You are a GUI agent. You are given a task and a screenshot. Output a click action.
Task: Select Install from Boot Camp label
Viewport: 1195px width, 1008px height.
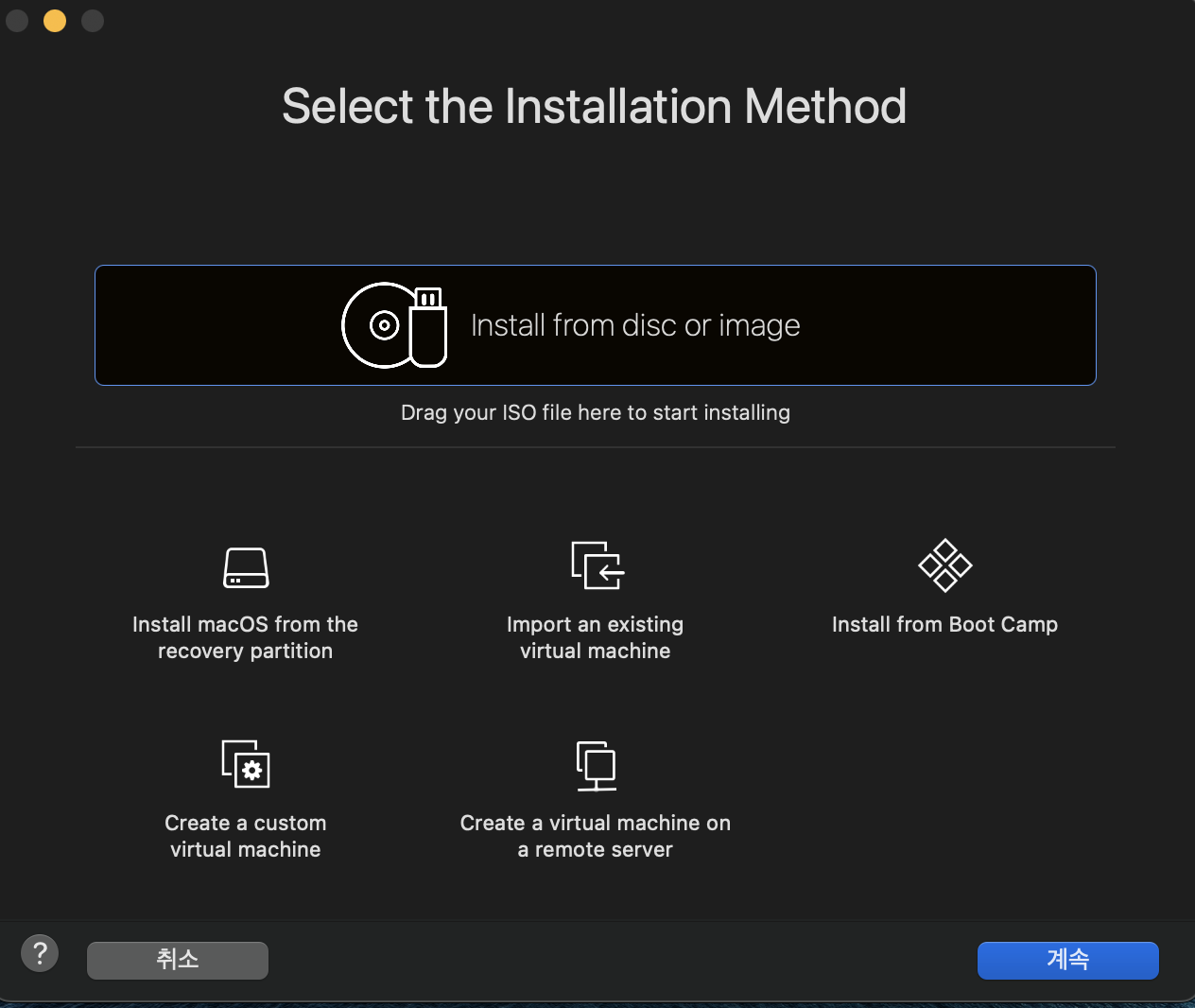tap(944, 624)
